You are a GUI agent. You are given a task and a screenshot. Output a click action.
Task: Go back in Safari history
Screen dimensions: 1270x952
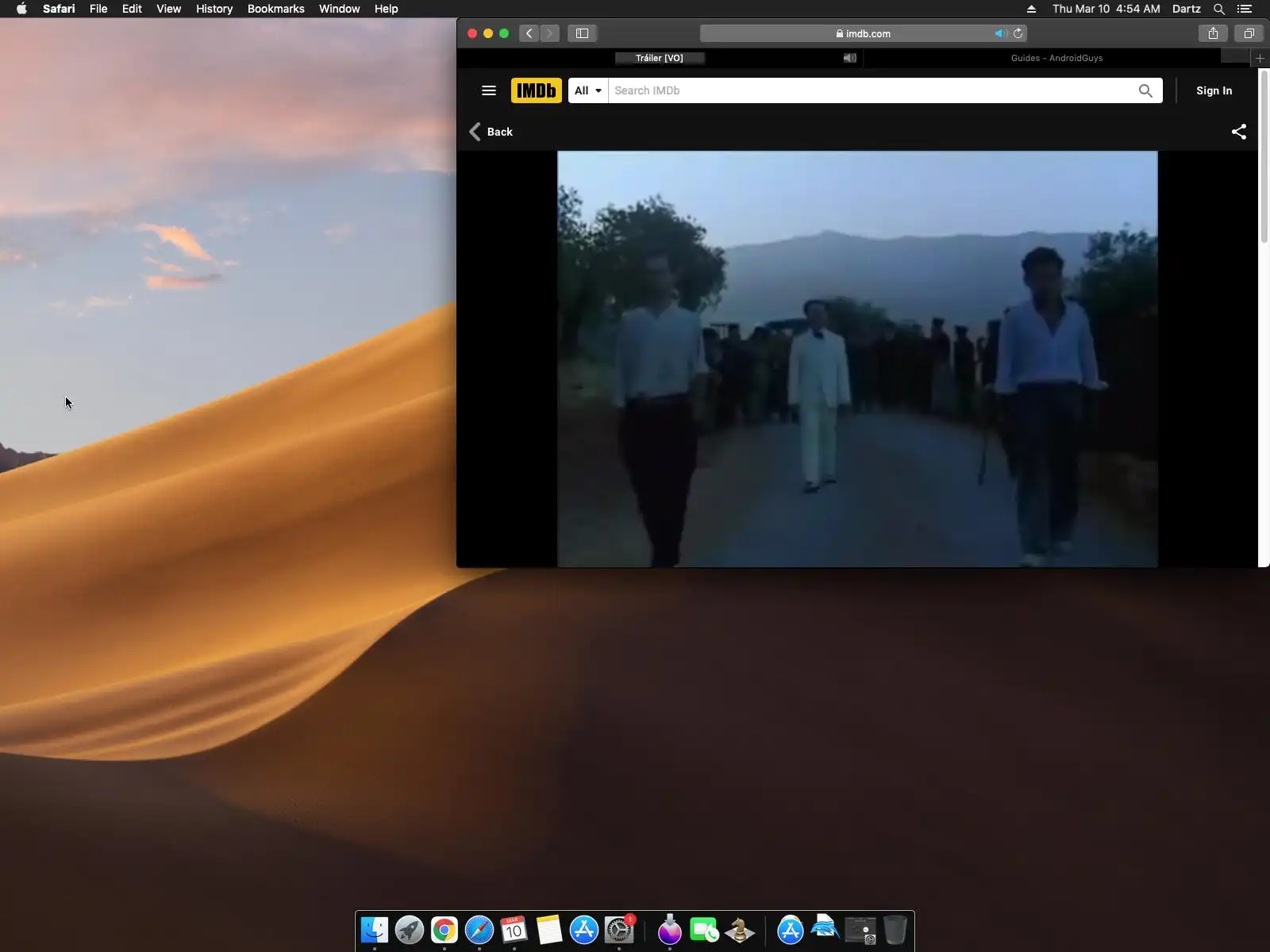tap(529, 33)
